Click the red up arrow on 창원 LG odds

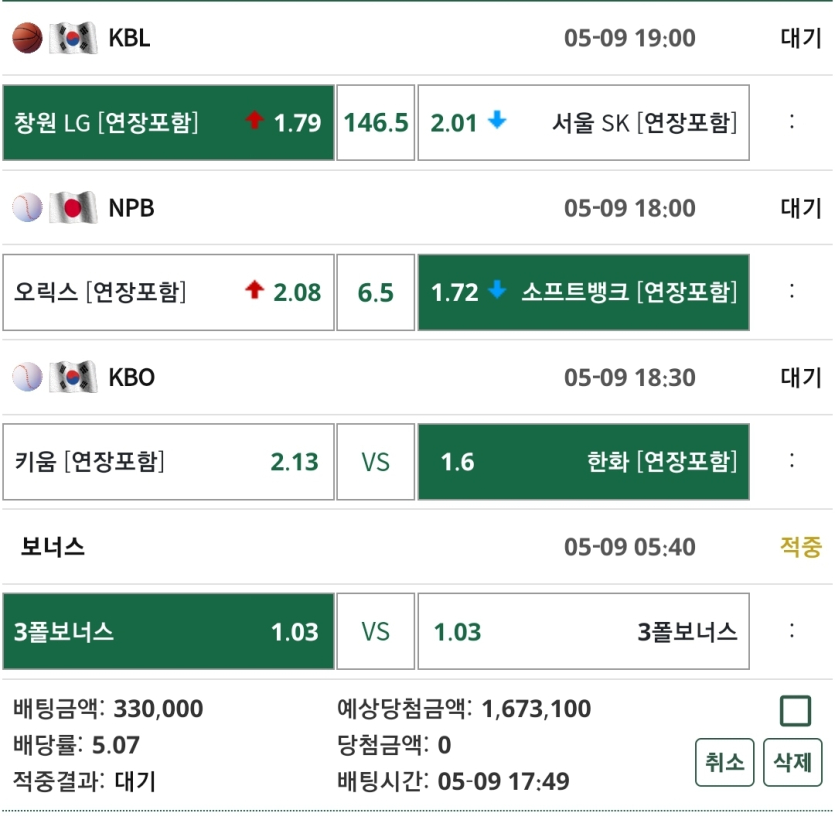point(254,122)
